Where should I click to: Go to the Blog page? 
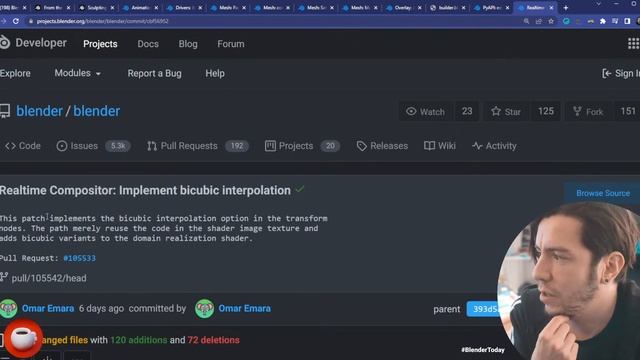coord(188,44)
